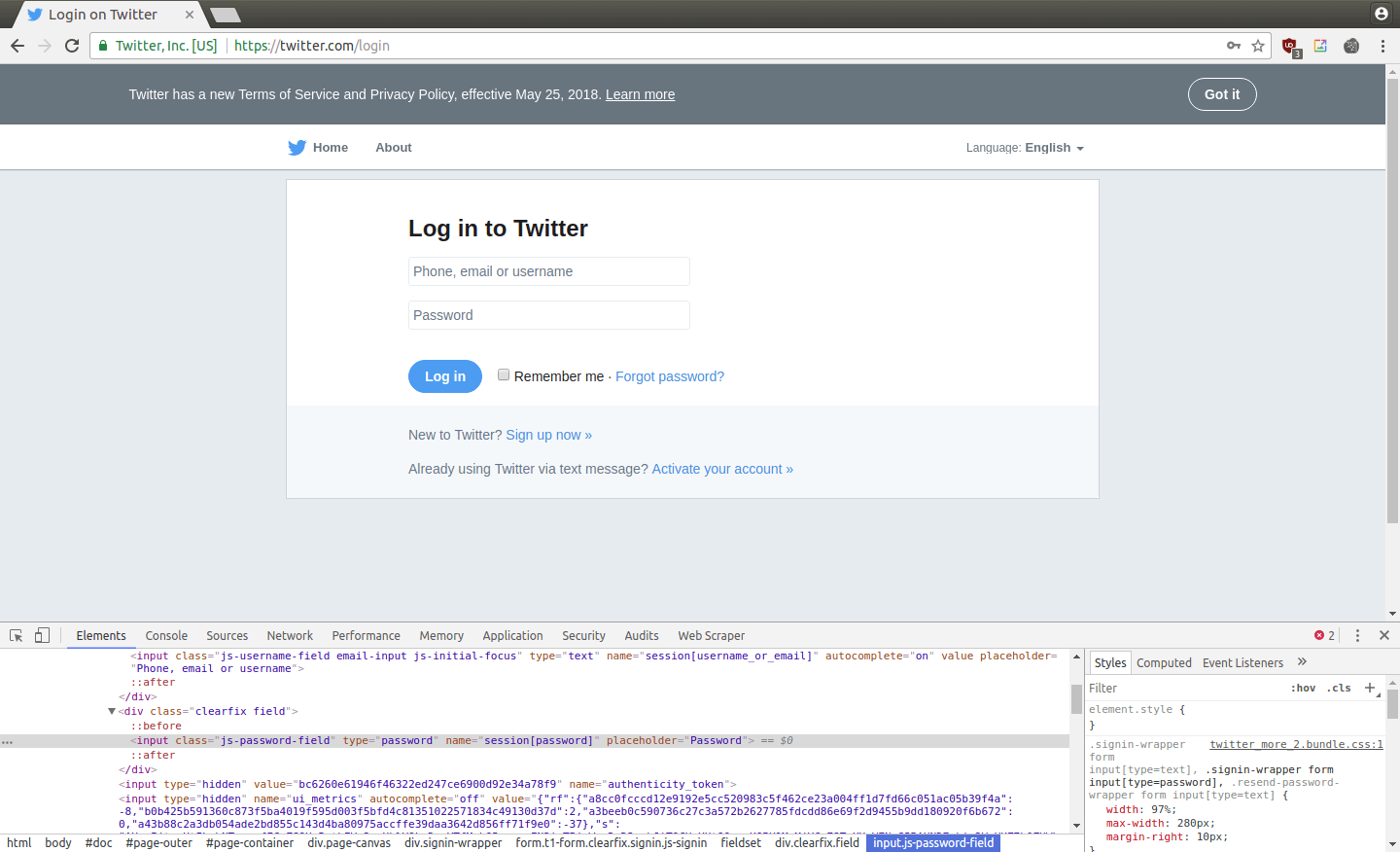Click the browser address bar URL
Screen dimensions: 1400x852
coord(312,46)
